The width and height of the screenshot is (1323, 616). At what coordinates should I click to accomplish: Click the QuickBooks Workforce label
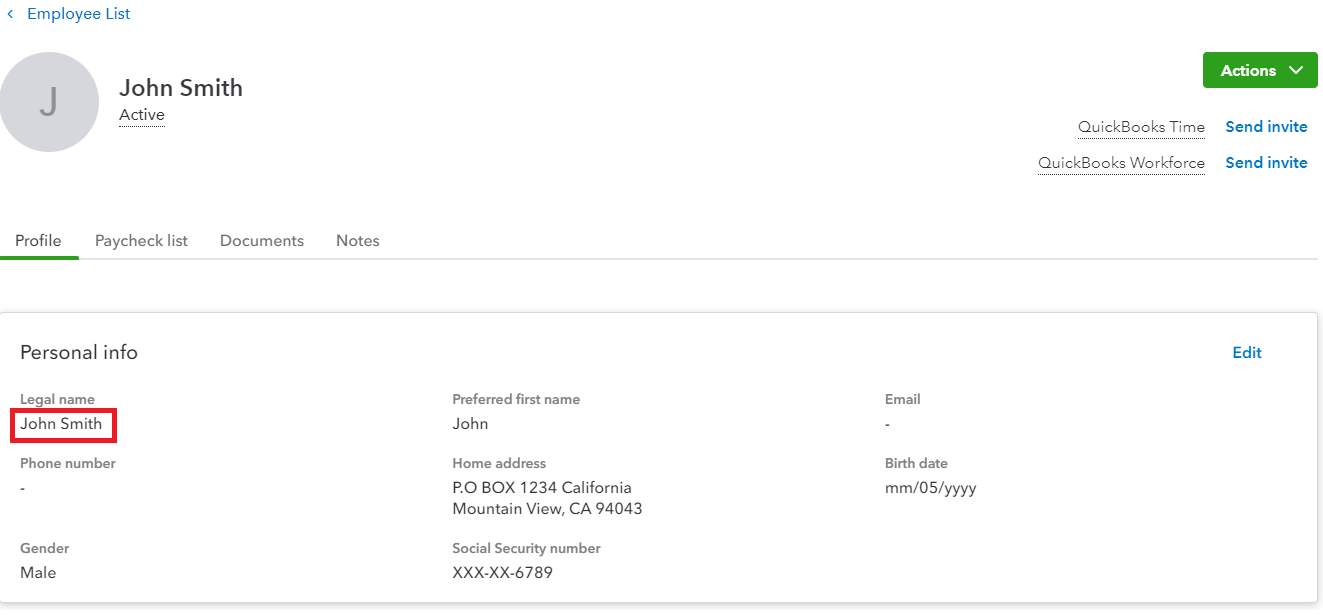point(1121,163)
